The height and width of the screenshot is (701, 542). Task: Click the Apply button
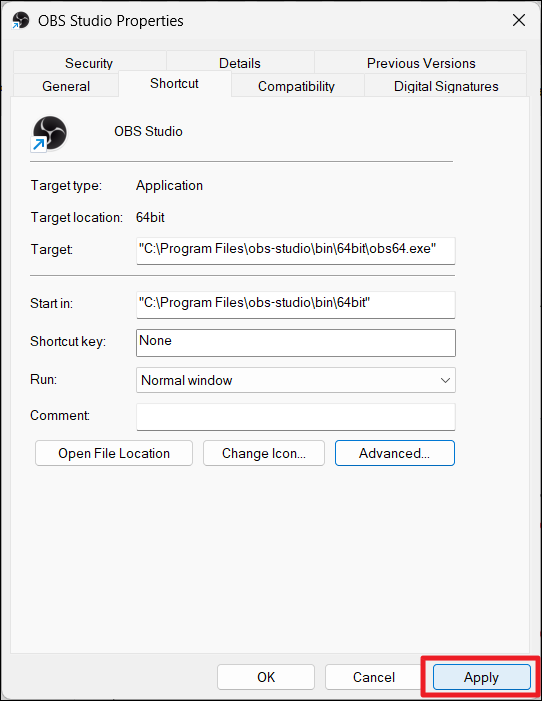pos(482,677)
